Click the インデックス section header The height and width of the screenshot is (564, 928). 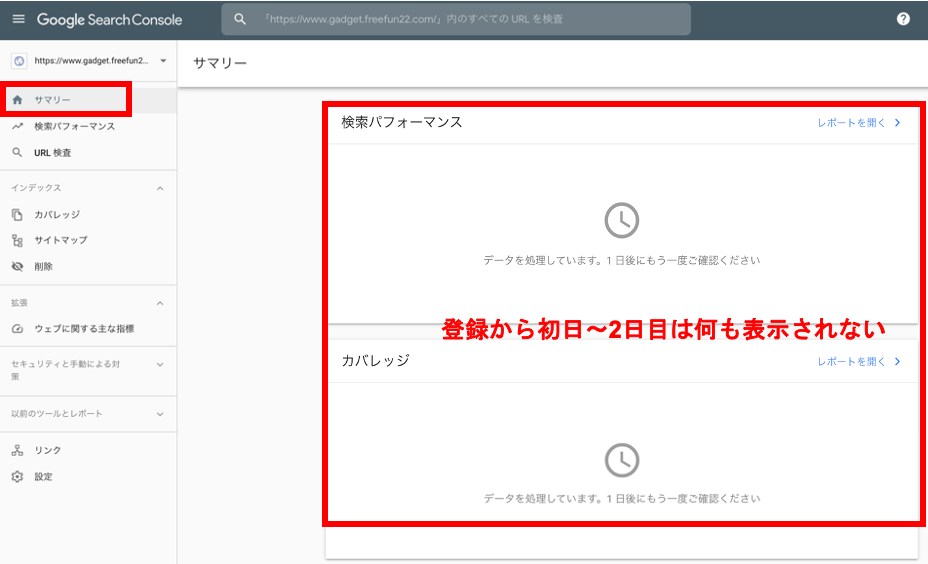click(36, 188)
